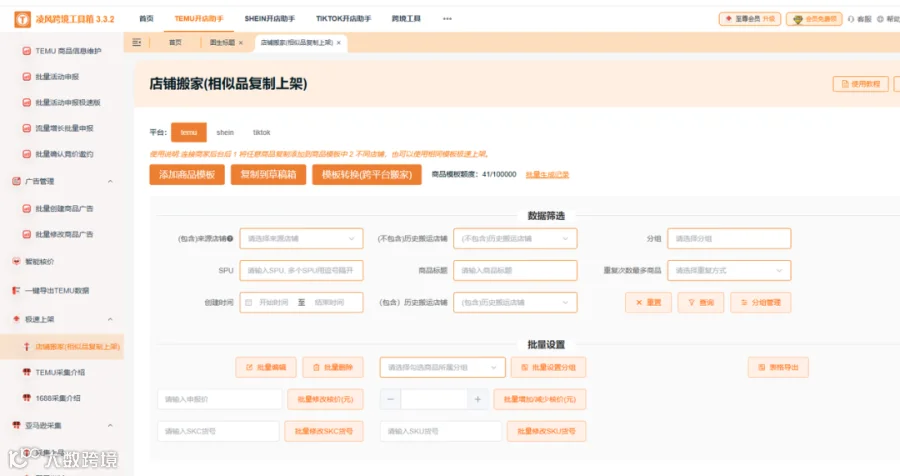This screenshot has width=900, height=476.
Task: Click the trophy icon in membership button
Action: pos(798,19)
